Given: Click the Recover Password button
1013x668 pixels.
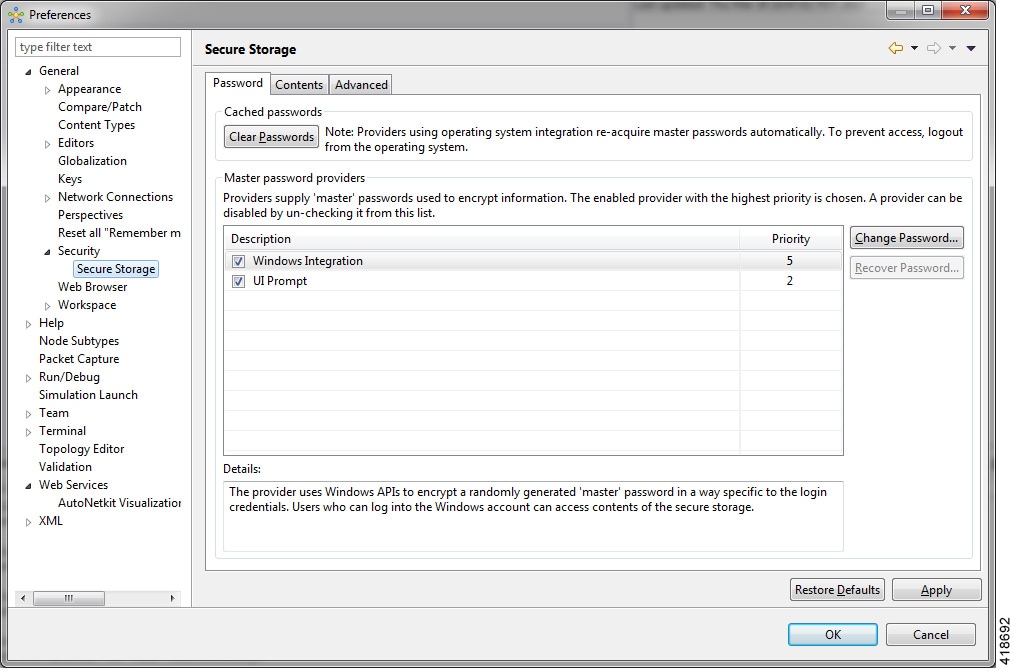Looking at the screenshot, I should coord(906,267).
